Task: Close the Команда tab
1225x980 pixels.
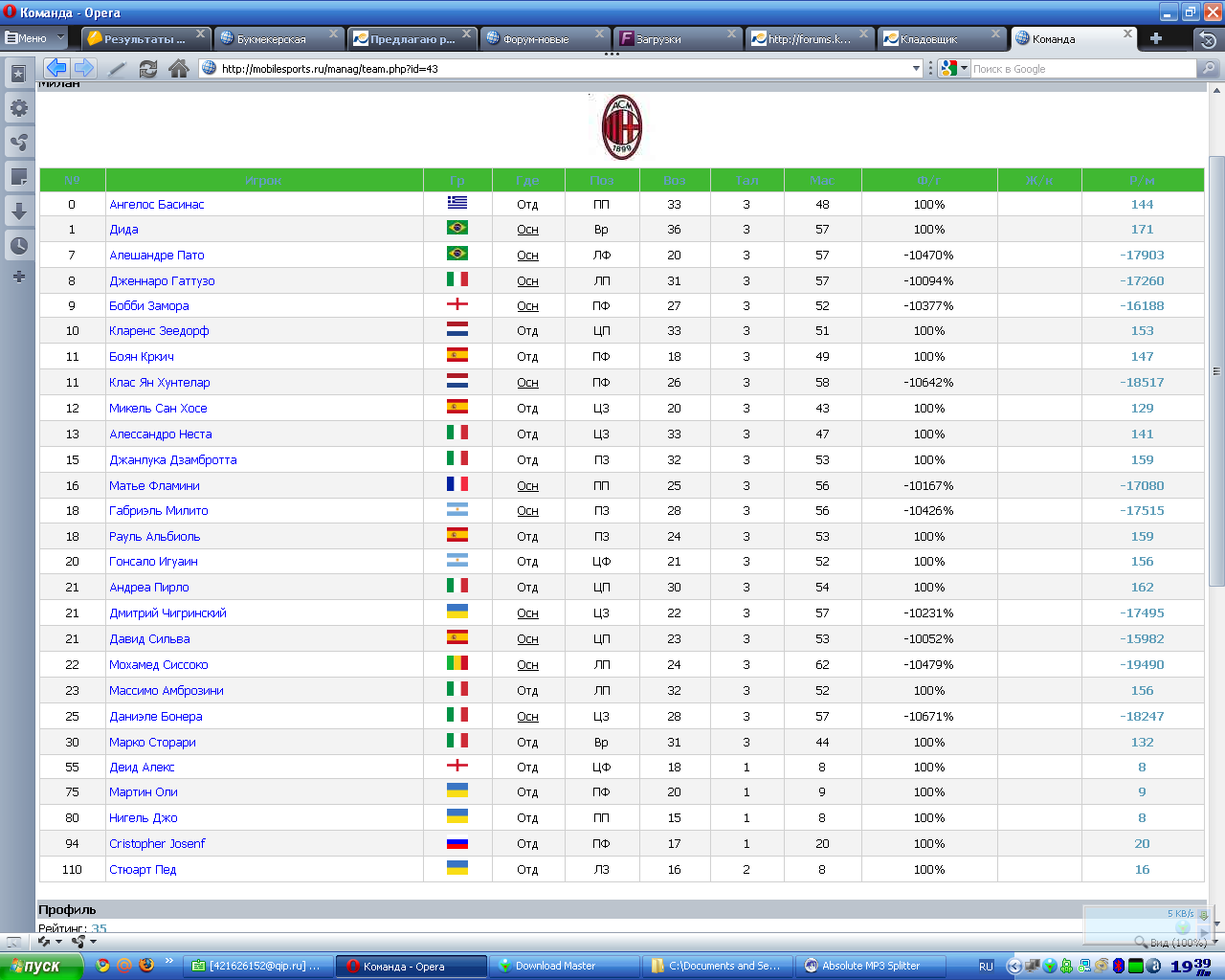Action: 1127,33
